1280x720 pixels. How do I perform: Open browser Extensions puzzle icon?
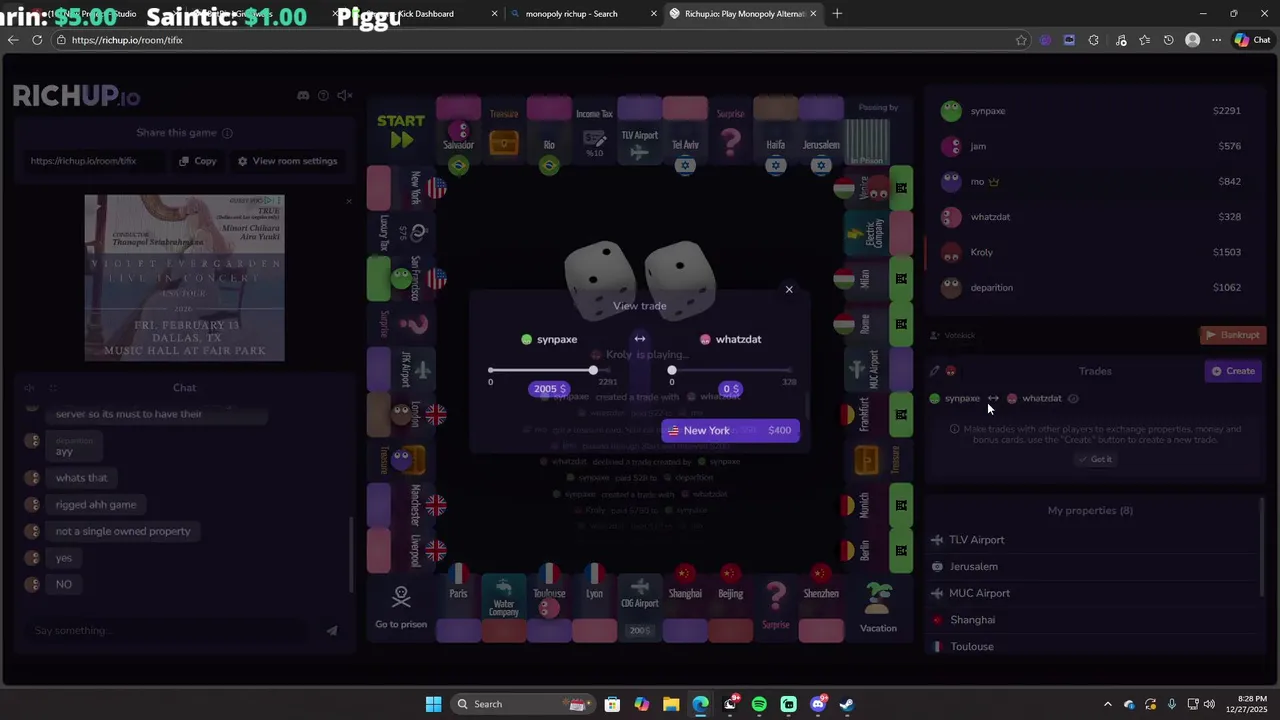click(1093, 40)
